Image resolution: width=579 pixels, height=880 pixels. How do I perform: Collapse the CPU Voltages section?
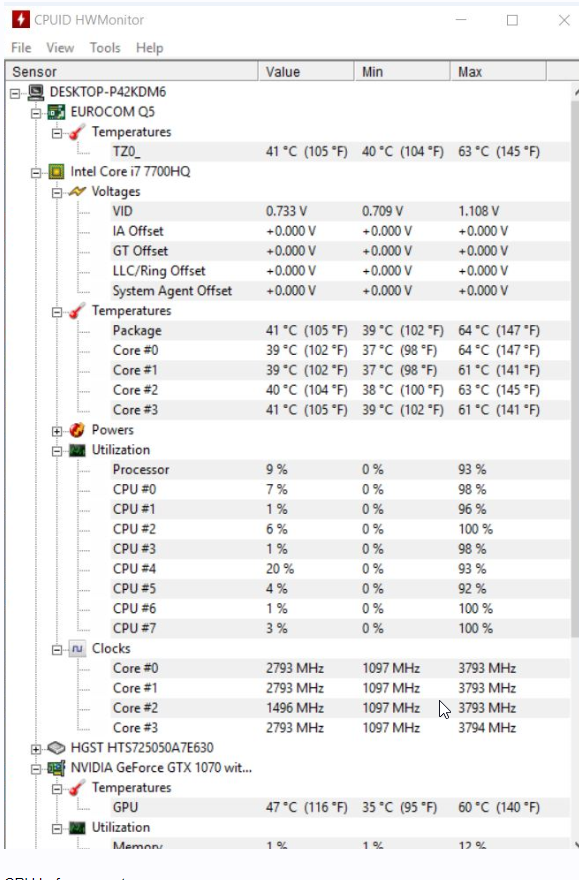click(x=57, y=193)
